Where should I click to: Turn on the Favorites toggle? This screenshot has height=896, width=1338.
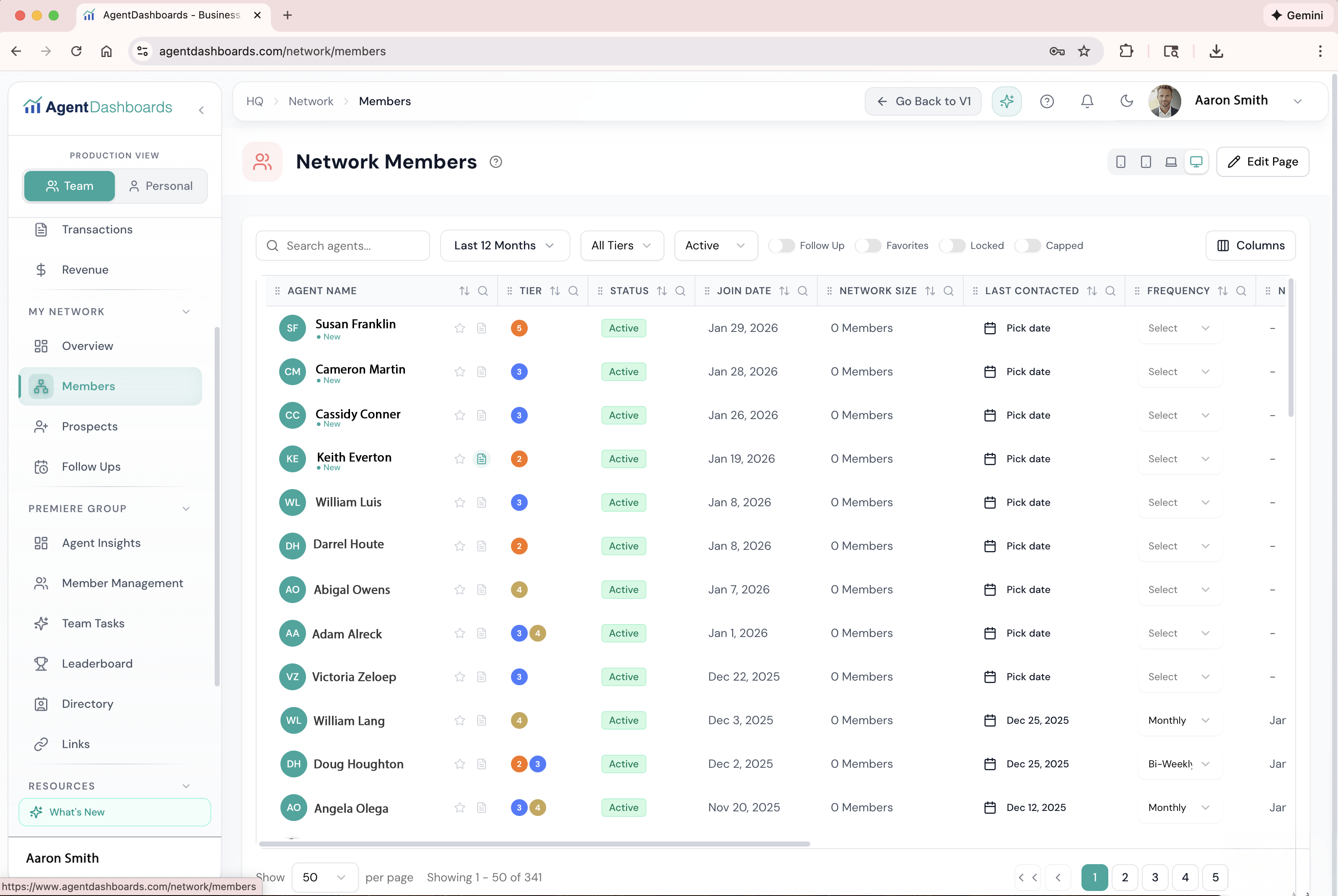[868, 245]
